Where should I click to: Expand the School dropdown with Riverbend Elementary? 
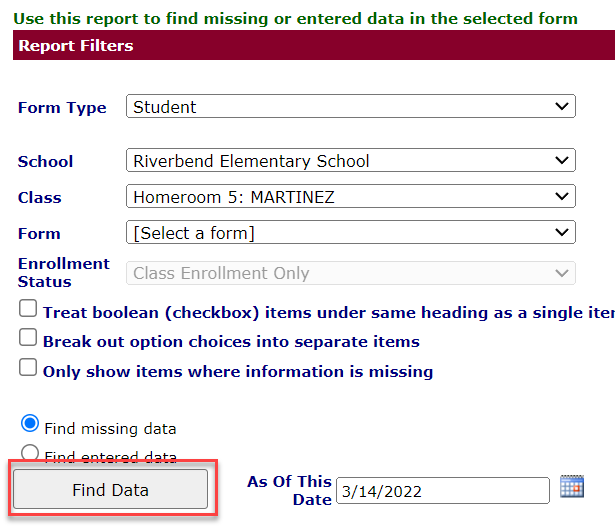point(351,160)
